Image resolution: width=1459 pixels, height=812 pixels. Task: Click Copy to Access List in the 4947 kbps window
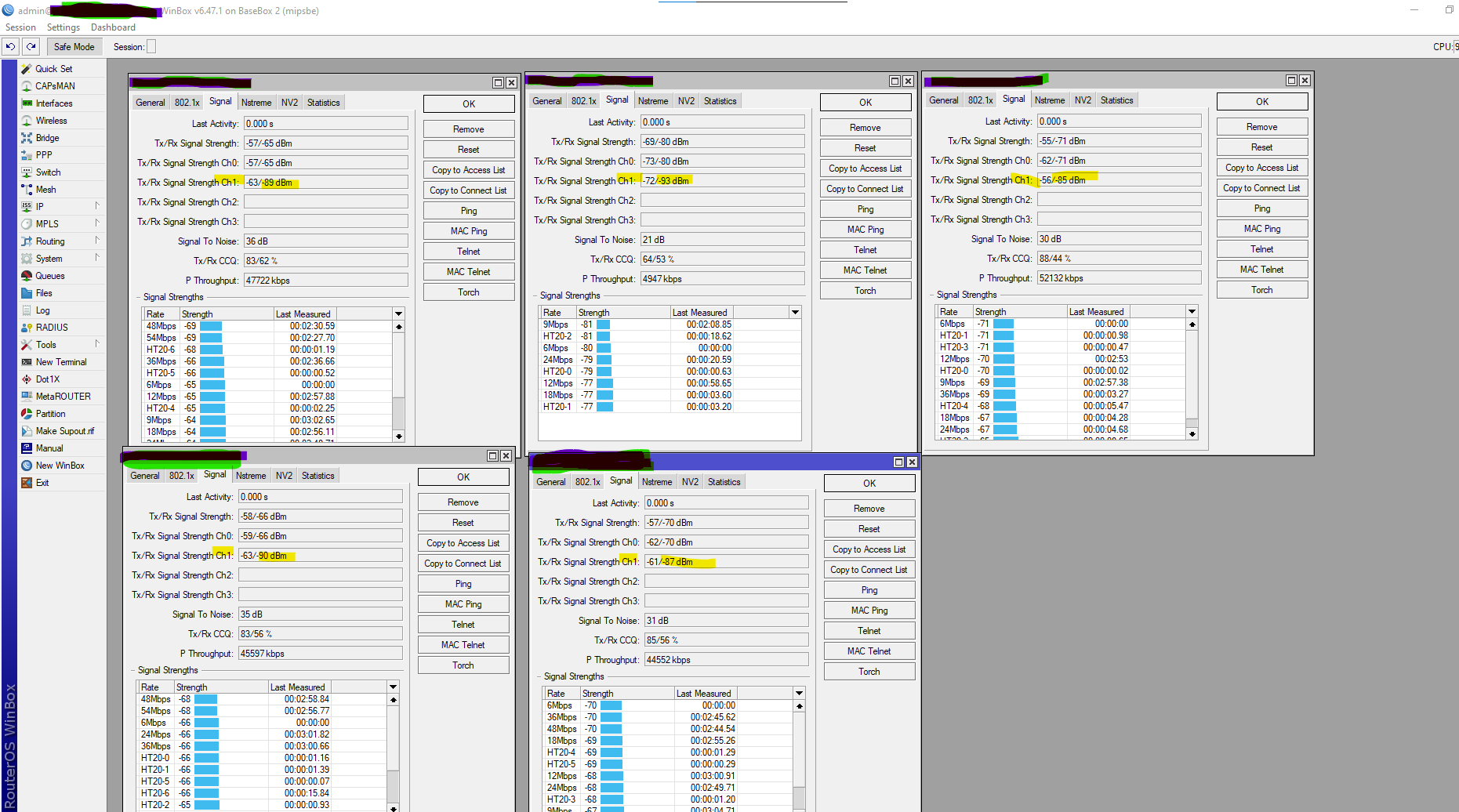coord(866,169)
